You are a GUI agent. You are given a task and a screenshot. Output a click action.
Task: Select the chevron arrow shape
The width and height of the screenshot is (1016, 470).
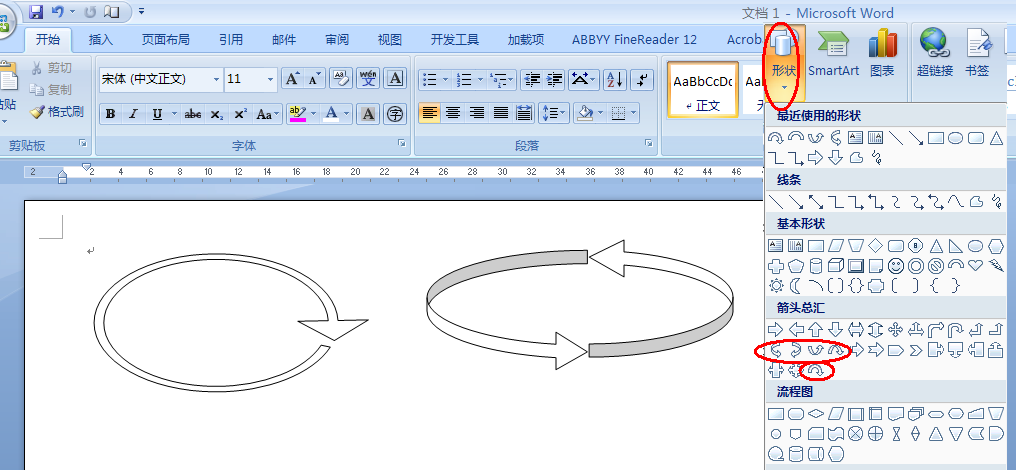pyautogui.click(x=916, y=351)
